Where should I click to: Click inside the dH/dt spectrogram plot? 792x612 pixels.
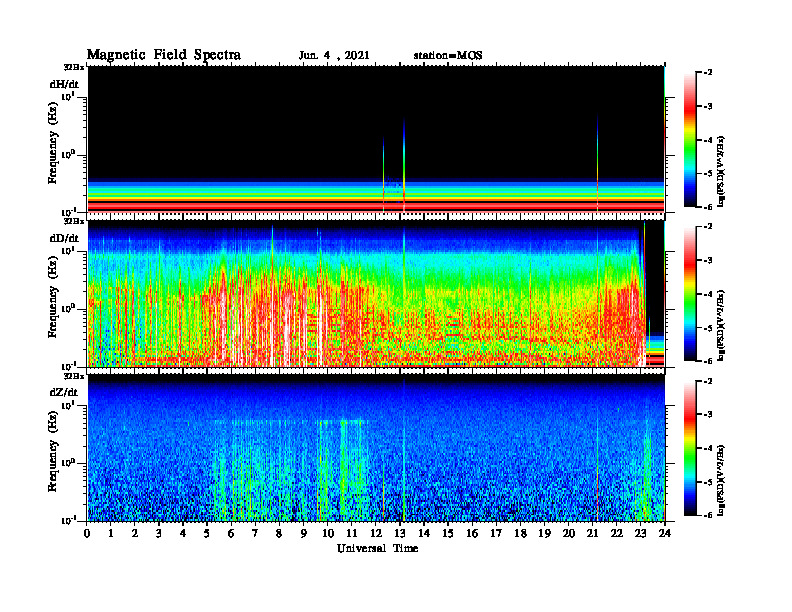376,139
